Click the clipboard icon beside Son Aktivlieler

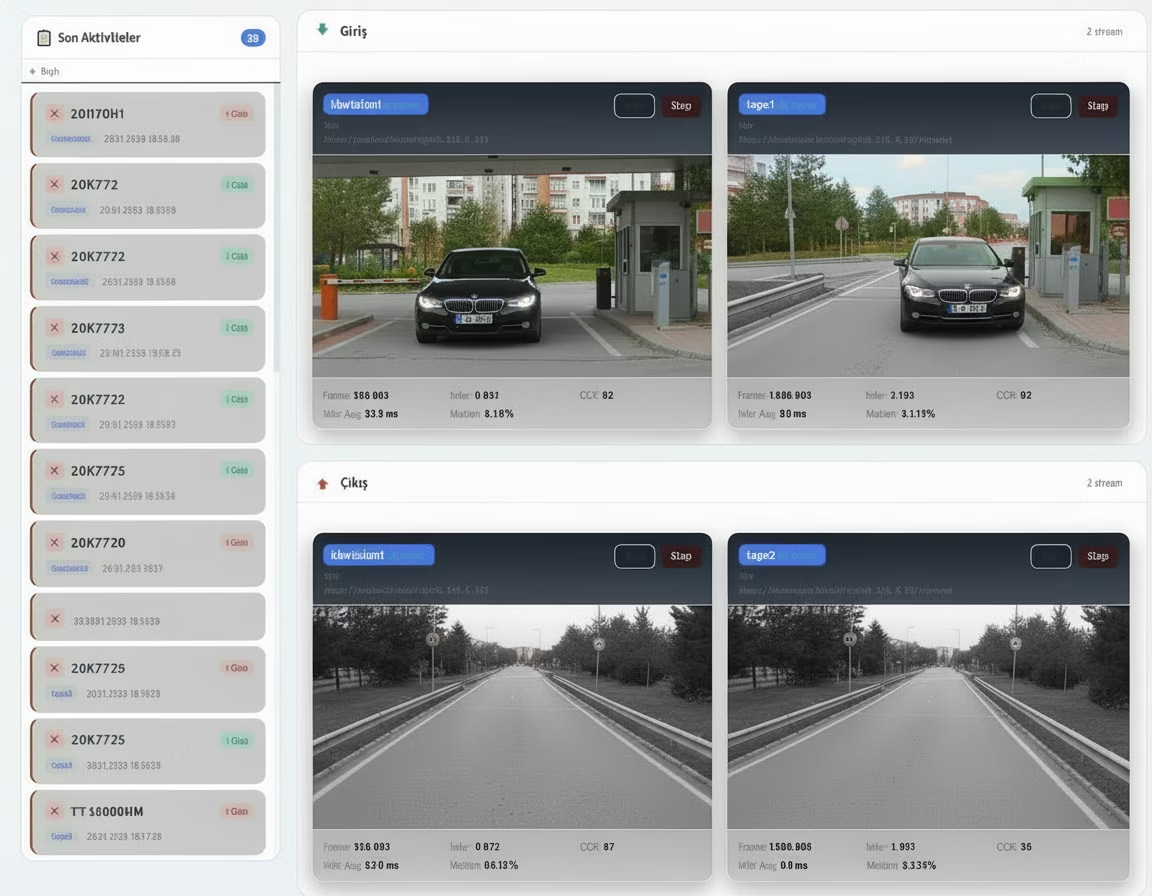click(x=42, y=36)
